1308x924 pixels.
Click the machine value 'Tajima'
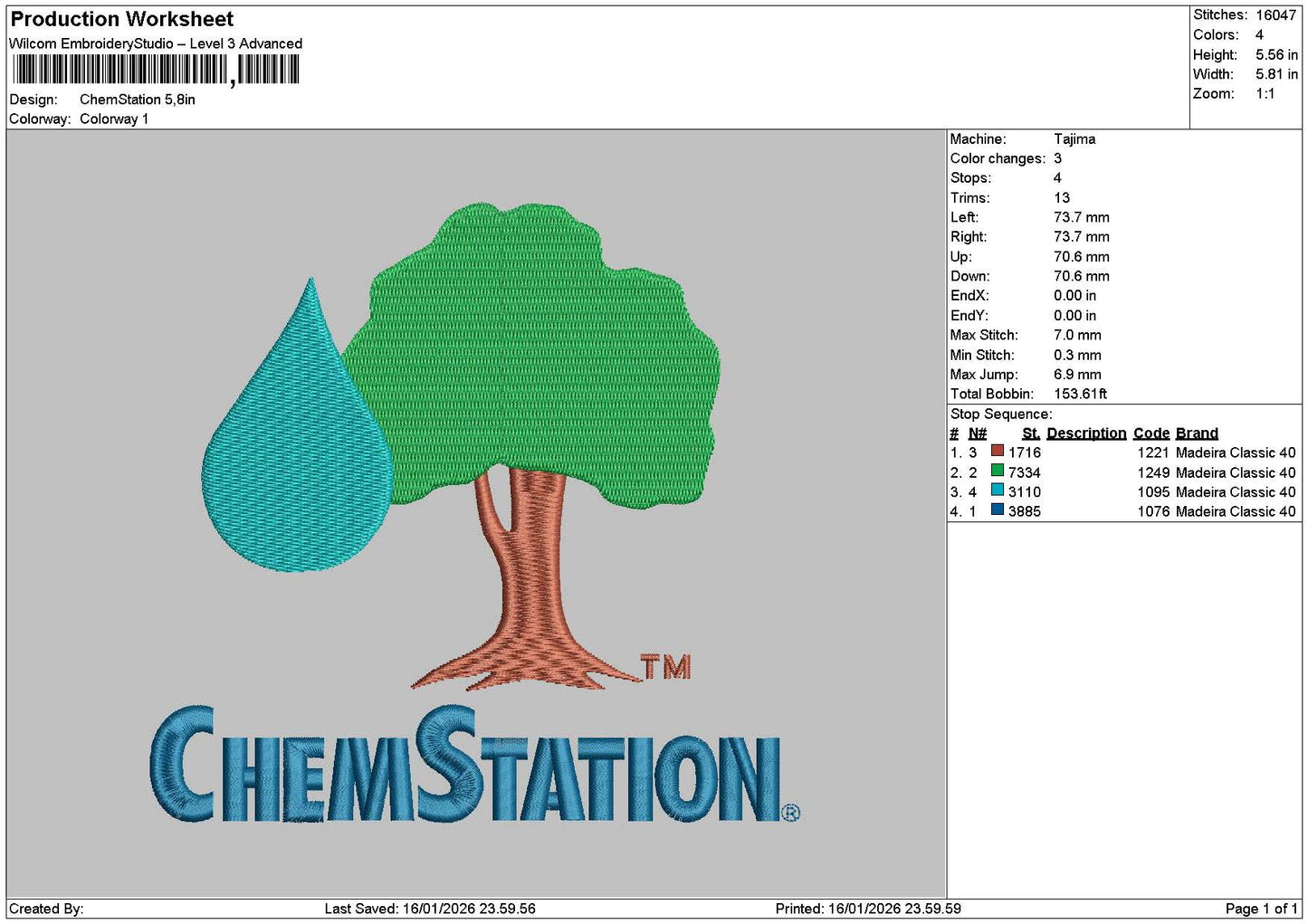[1074, 139]
